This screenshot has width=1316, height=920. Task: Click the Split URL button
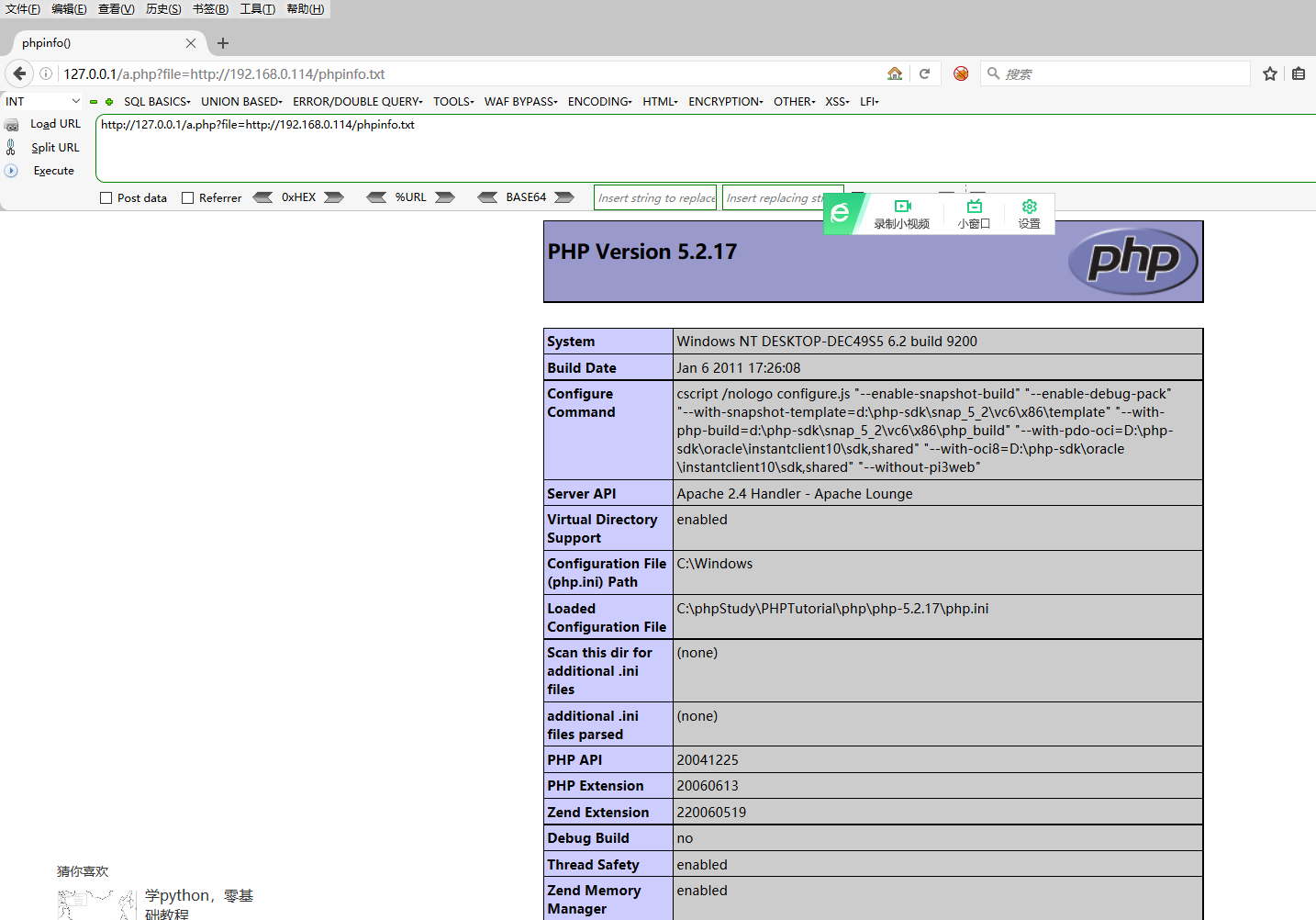click(x=55, y=148)
